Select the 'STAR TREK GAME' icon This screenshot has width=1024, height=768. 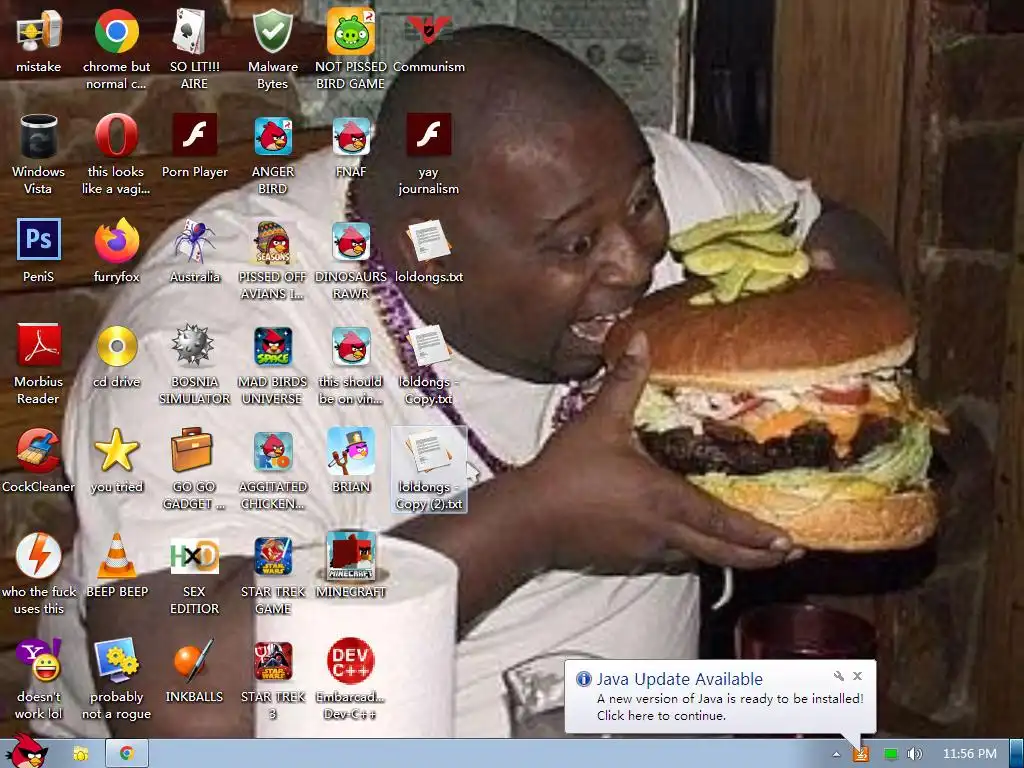pos(272,556)
